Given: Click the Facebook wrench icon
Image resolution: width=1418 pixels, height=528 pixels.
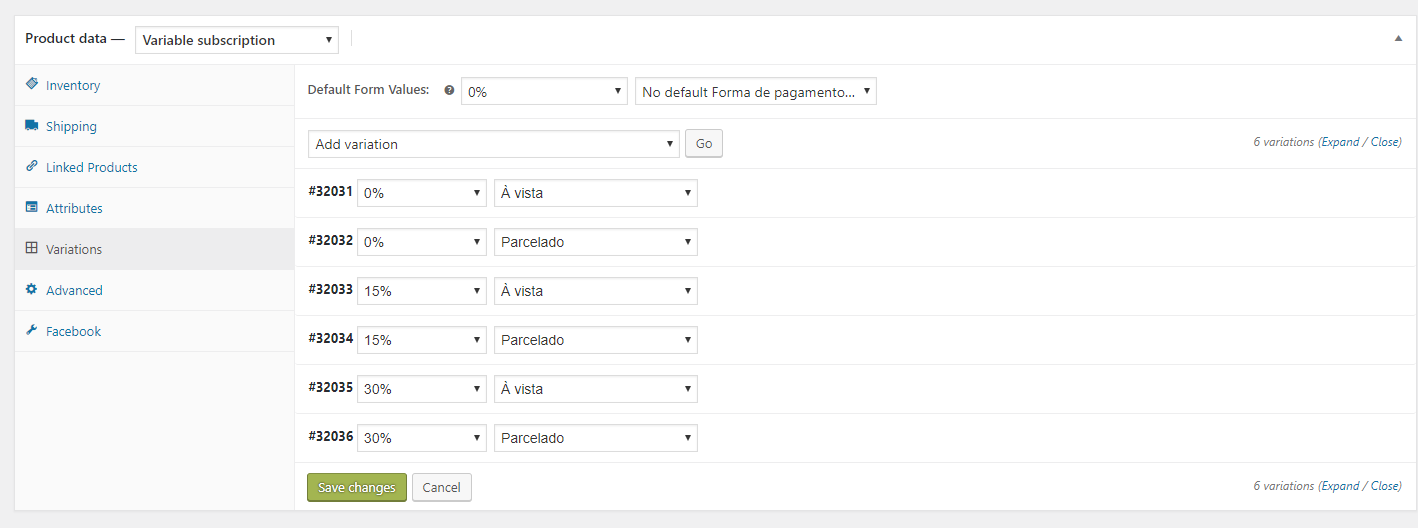Looking at the screenshot, I should point(32,331).
